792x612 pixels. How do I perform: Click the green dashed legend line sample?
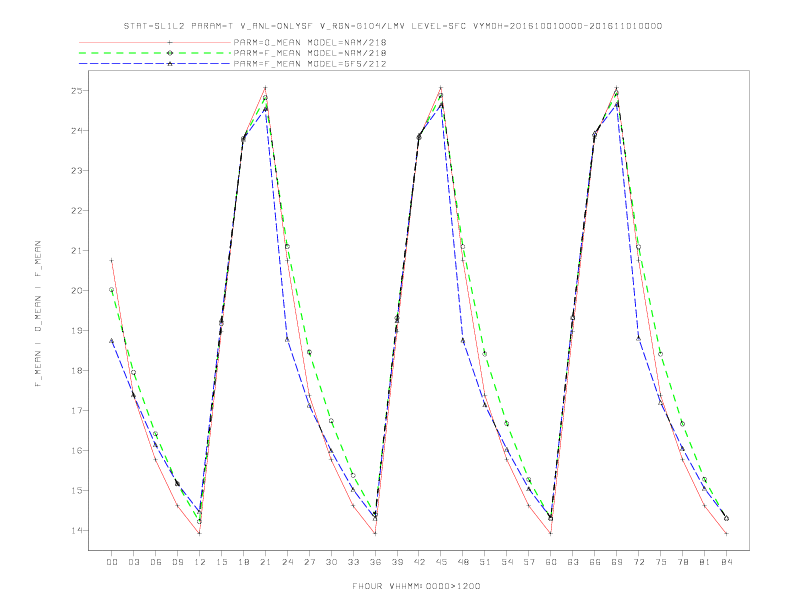tap(155, 53)
